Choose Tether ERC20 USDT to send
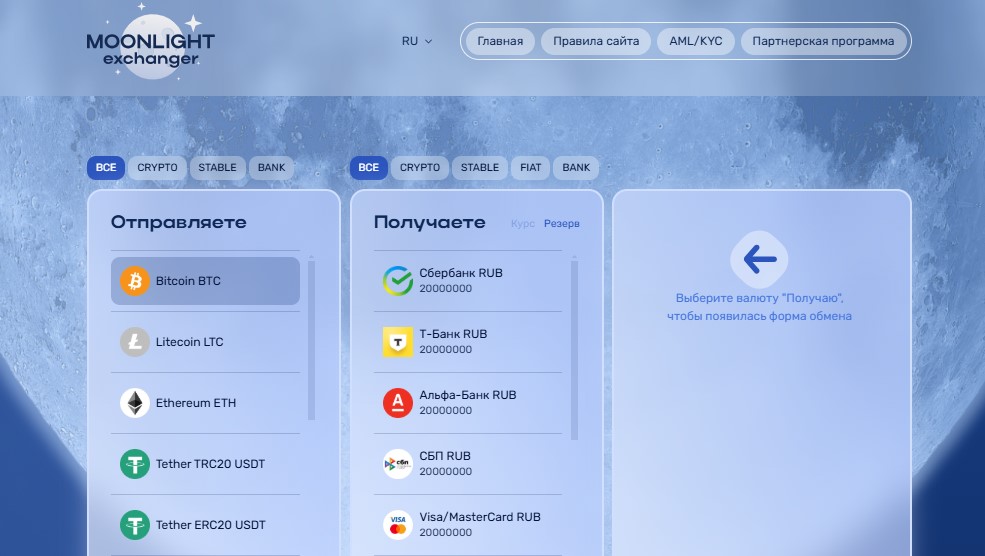985x556 pixels. pyautogui.click(x=205, y=525)
